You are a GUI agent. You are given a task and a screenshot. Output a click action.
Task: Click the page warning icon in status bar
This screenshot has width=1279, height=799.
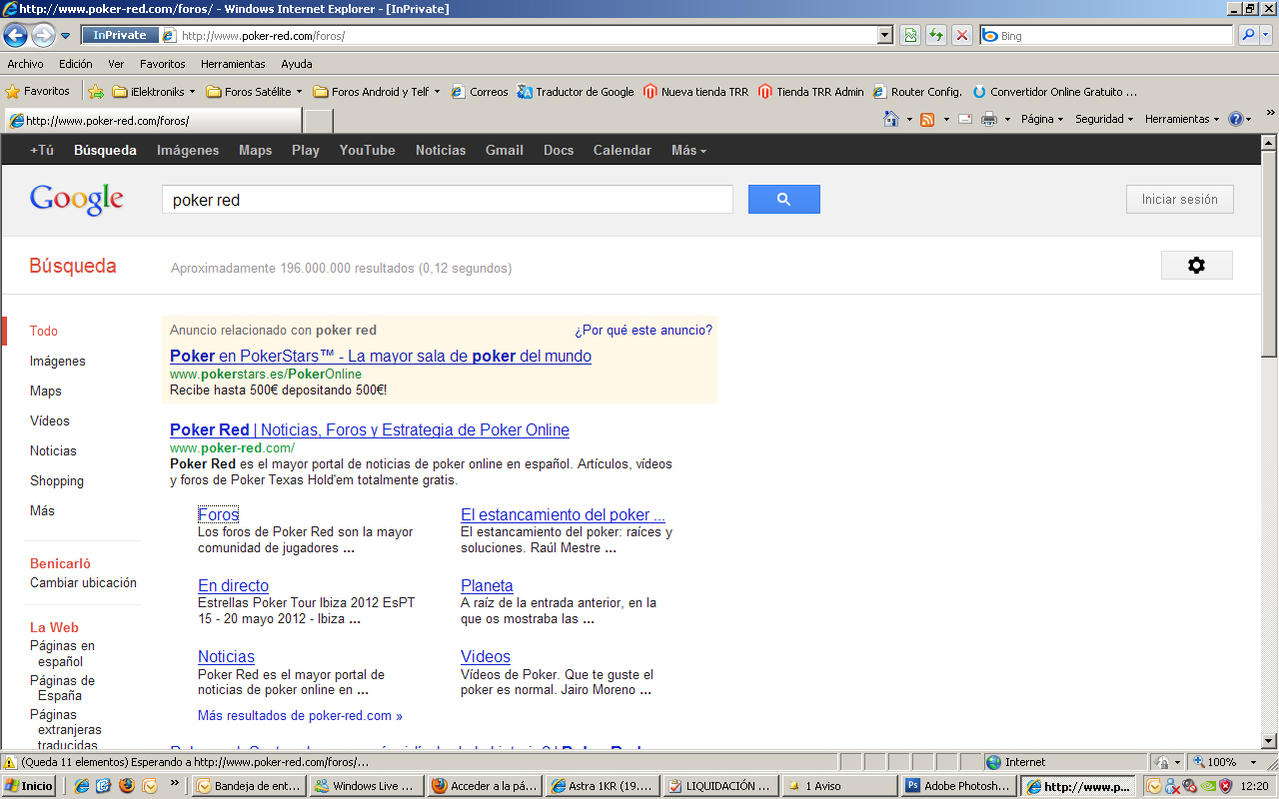(10, 762)
